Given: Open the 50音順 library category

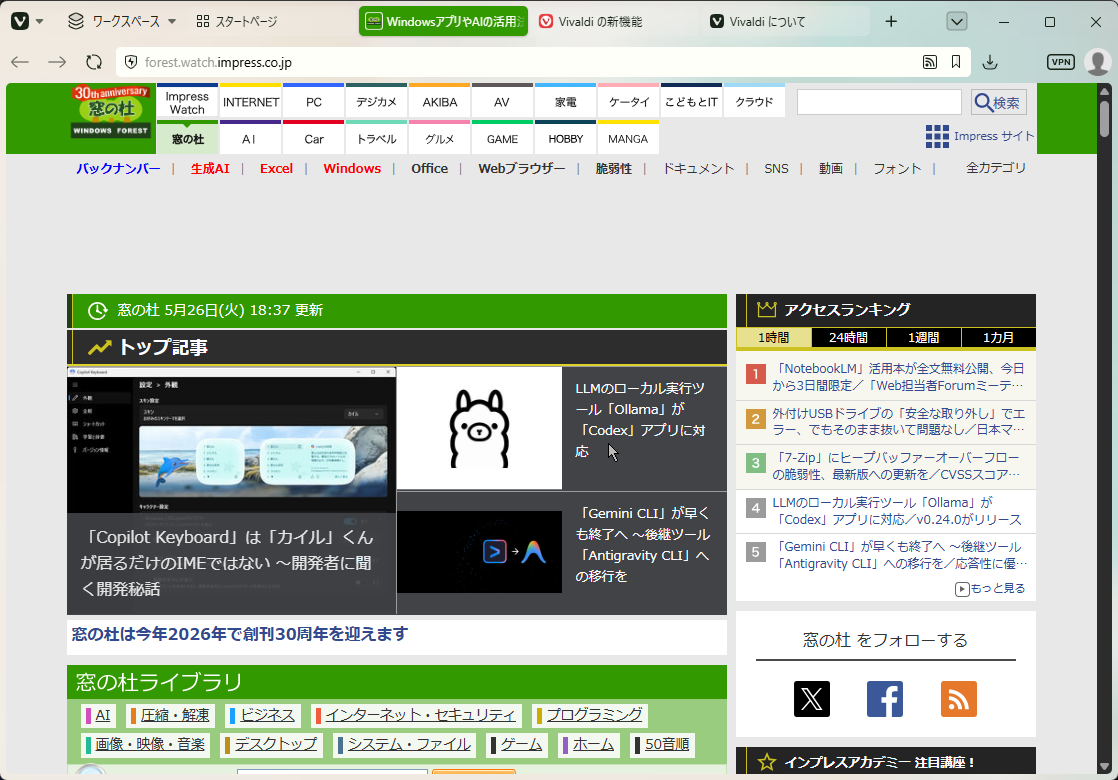Looking at the screenshot, I should [662, 744].
